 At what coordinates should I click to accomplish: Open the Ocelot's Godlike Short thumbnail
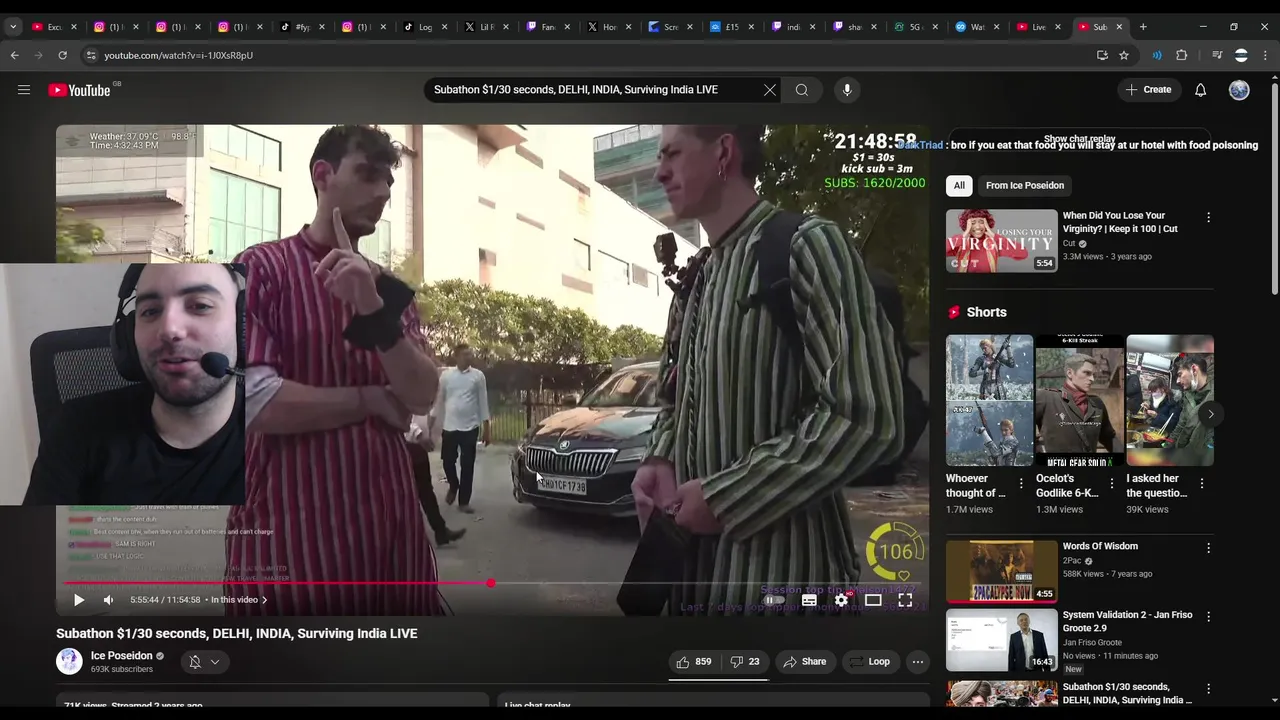1079,400
